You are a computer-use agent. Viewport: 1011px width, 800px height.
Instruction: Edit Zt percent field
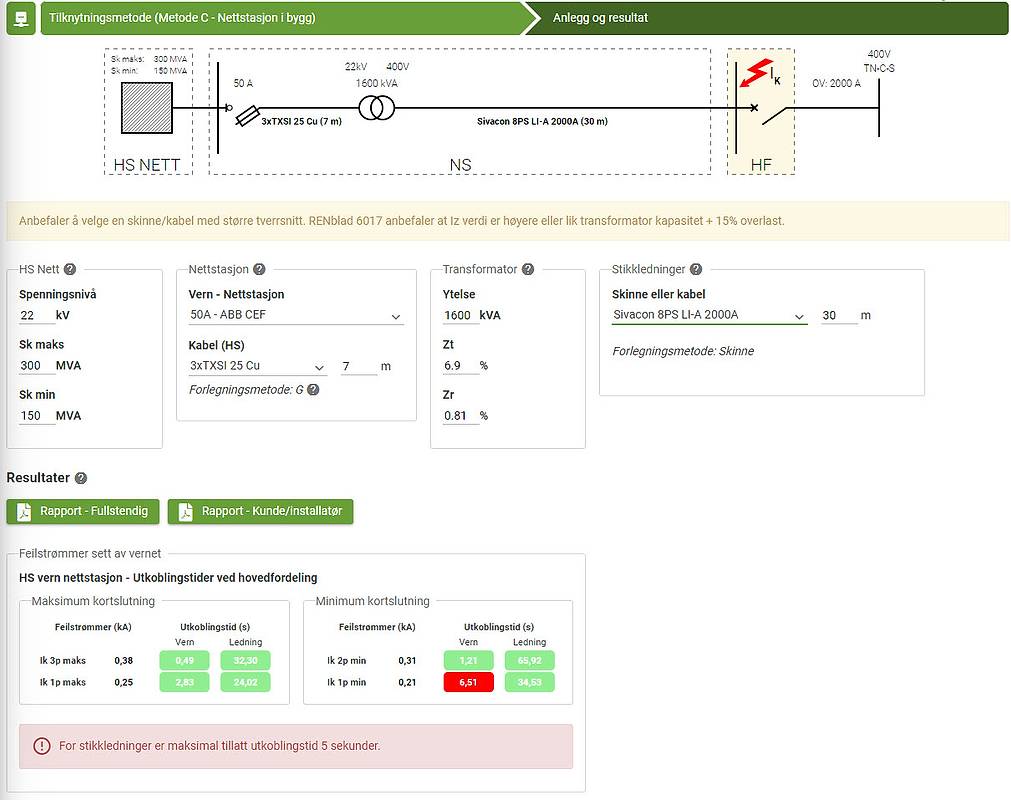coord(460,366)
